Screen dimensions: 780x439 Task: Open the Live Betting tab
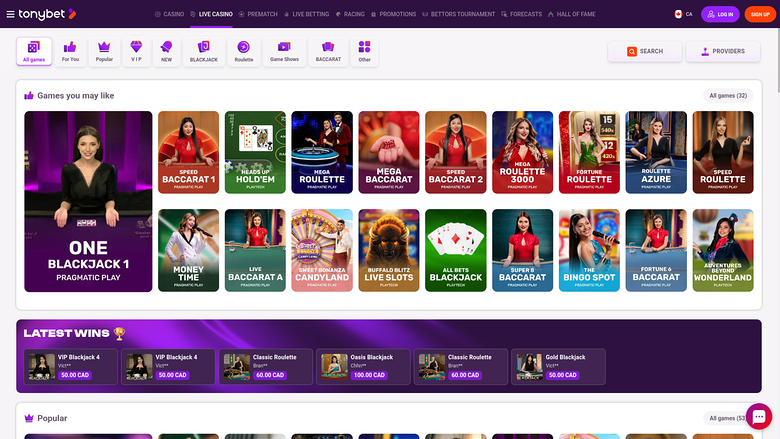click(x=306, y=14)
